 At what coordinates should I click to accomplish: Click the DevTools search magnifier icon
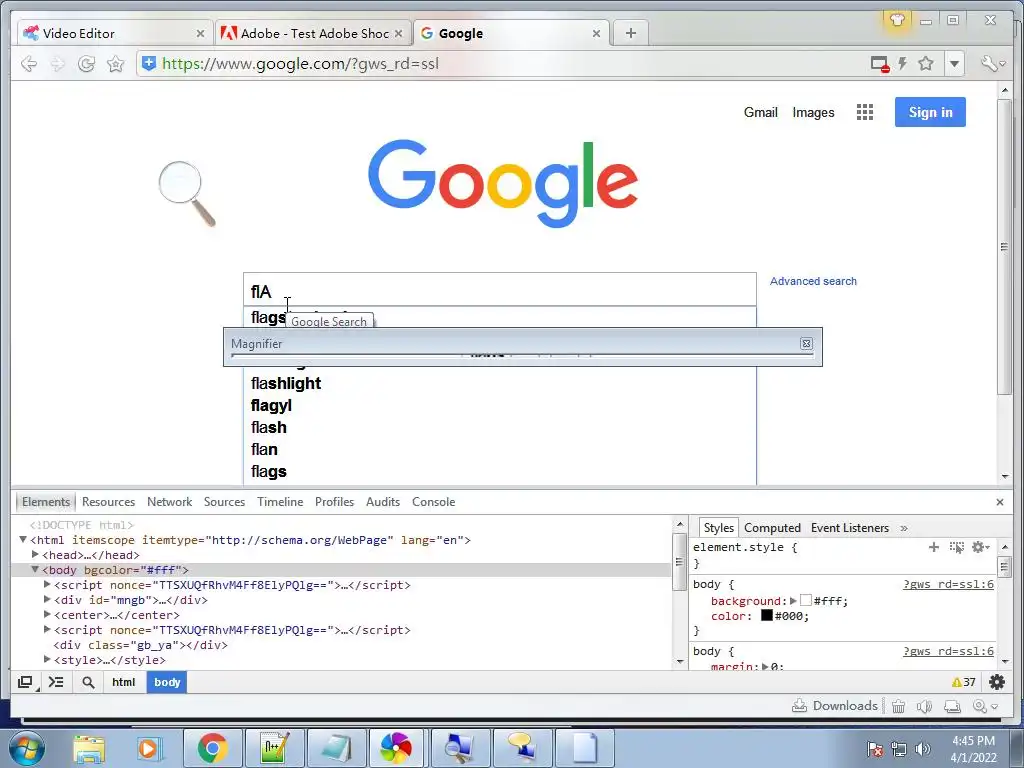pyautogui.click(x=88, y=682)
